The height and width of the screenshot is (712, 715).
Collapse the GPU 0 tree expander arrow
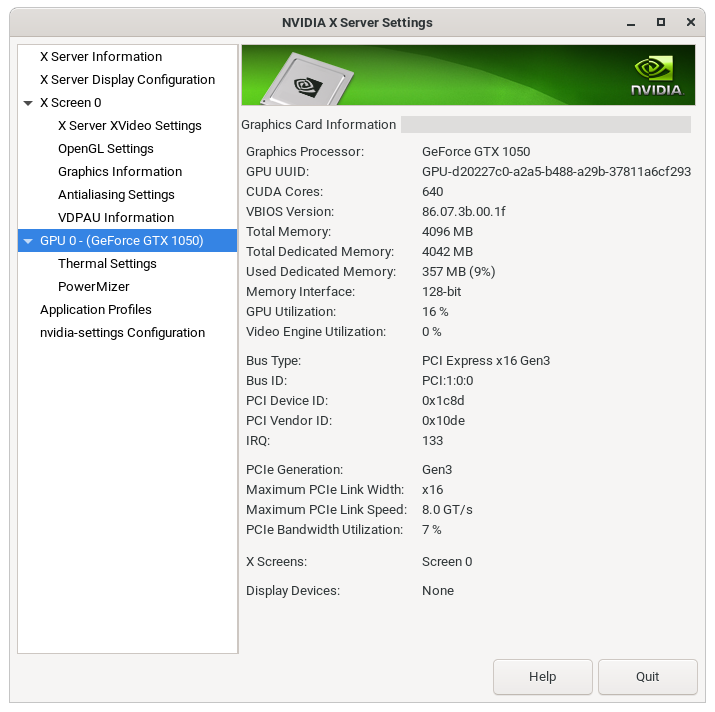pos(28,241)
